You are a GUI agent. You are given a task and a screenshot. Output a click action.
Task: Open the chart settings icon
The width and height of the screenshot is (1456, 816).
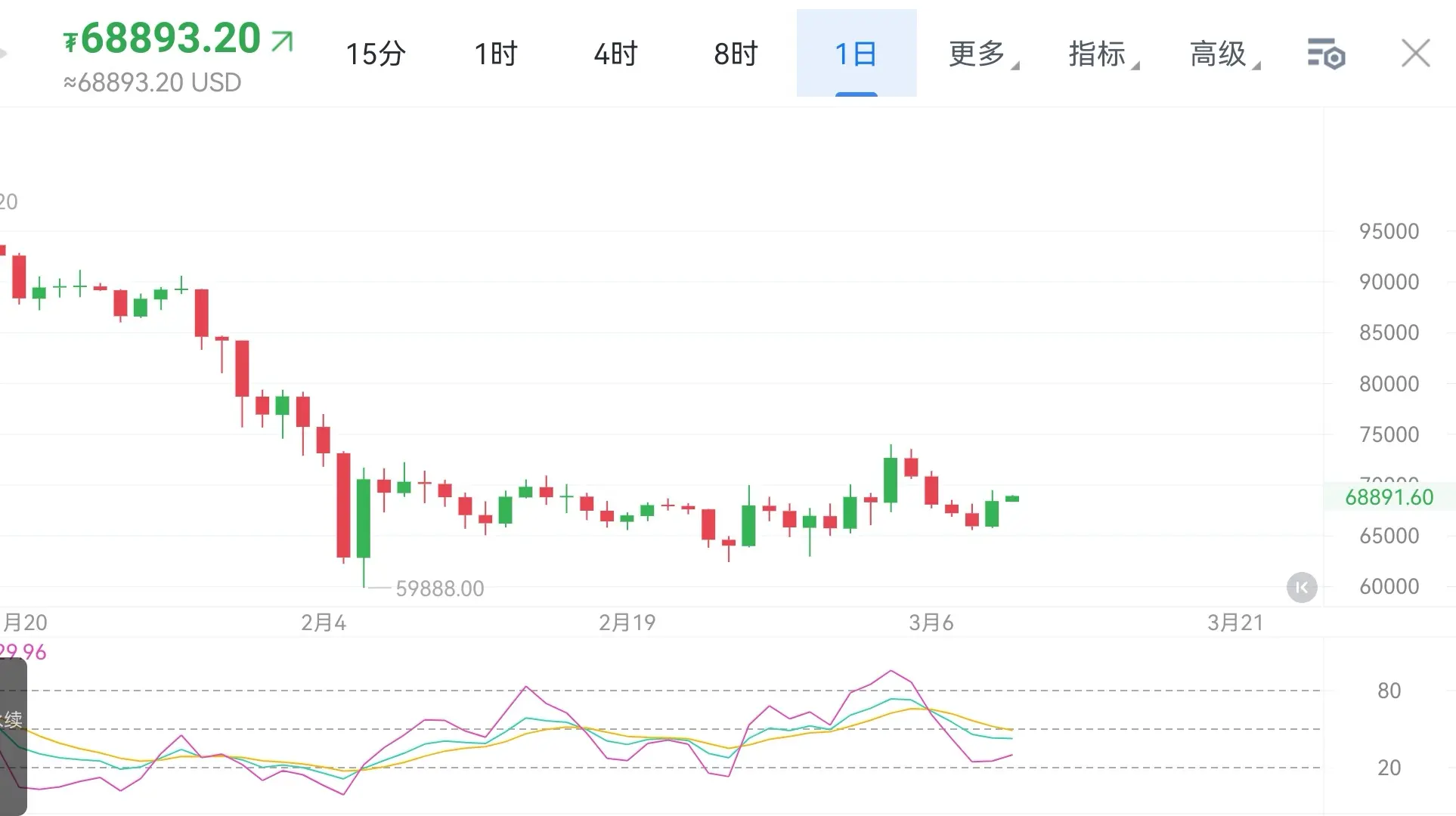pyautogui.click(x=1326, y=54)
